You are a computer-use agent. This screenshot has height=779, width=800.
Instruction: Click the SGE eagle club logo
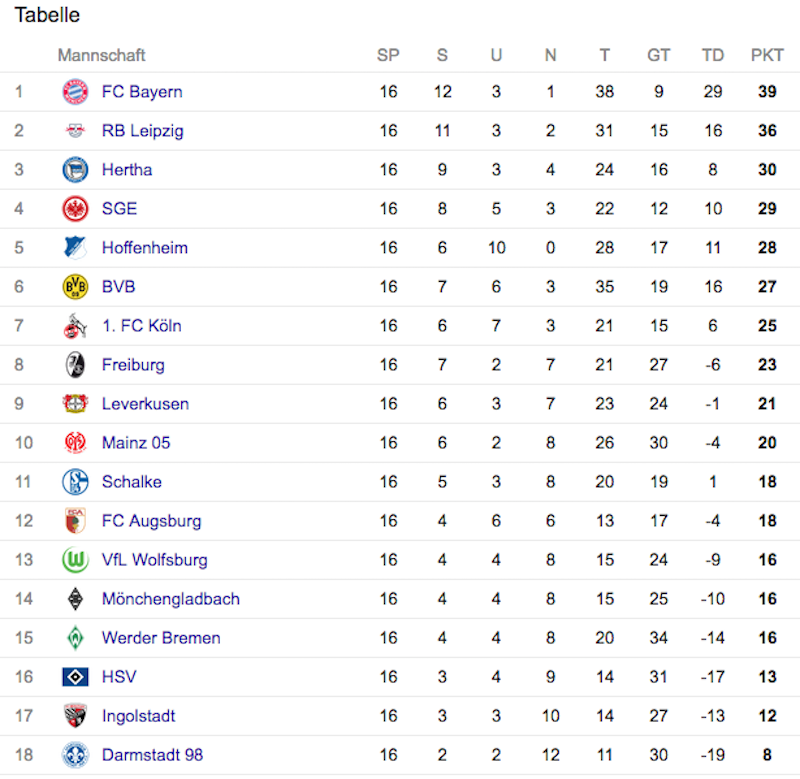click(x=75, y=209)
